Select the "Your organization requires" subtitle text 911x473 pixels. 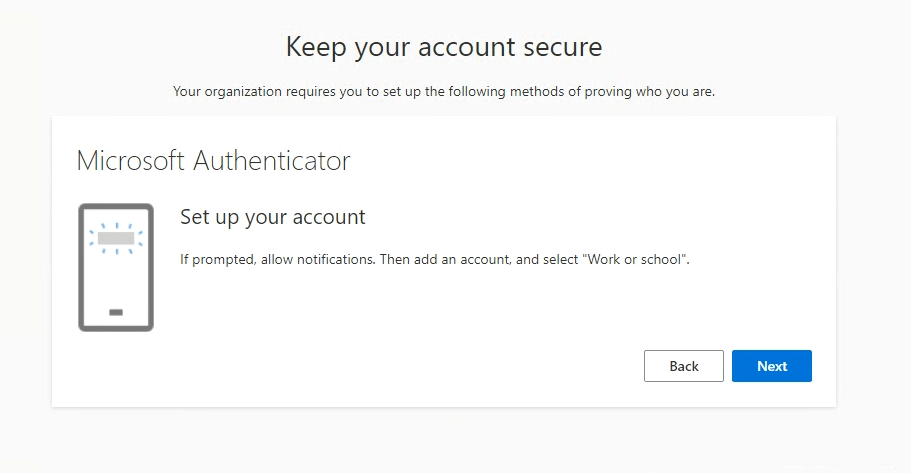pyautogui.click(x=444, y=91)
